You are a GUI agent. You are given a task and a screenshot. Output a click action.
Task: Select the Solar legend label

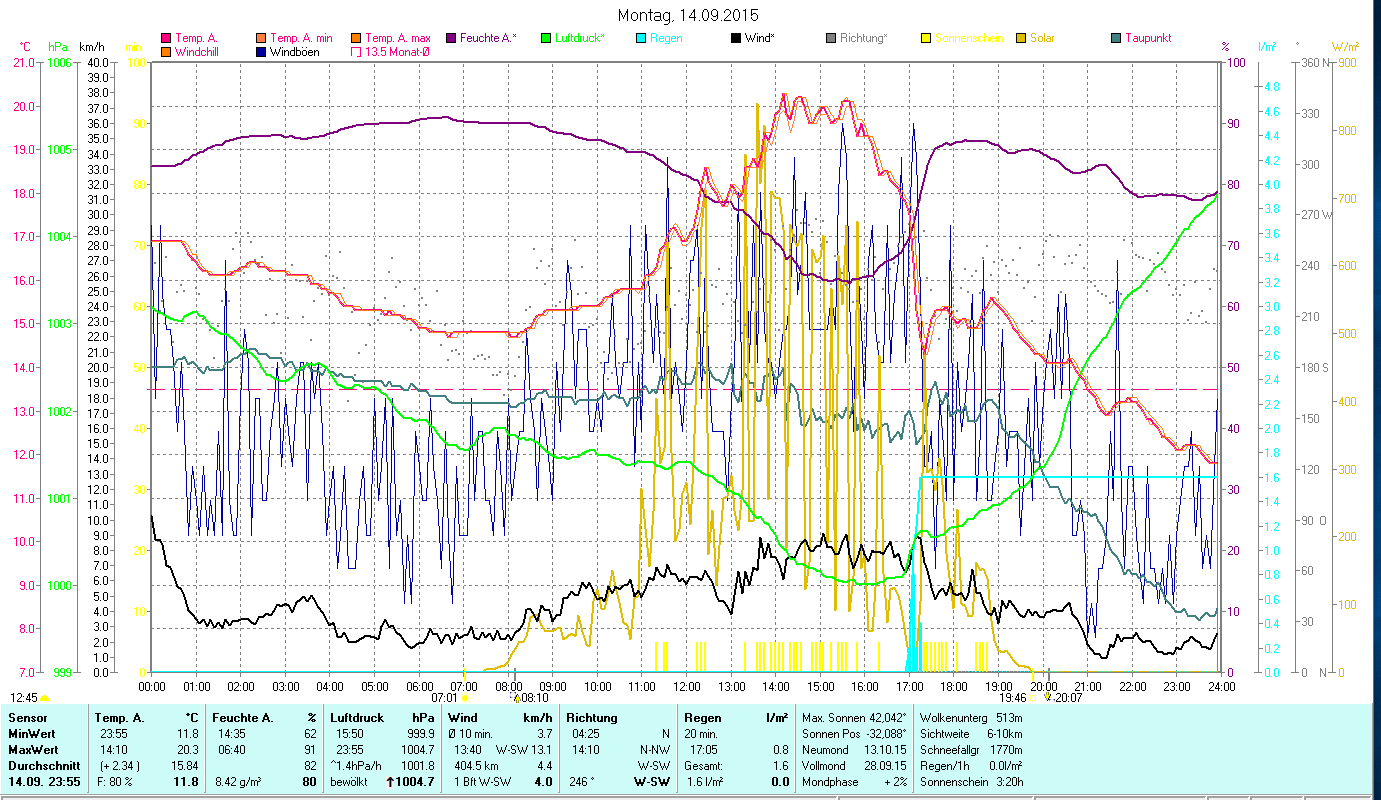coord(1043,38)
